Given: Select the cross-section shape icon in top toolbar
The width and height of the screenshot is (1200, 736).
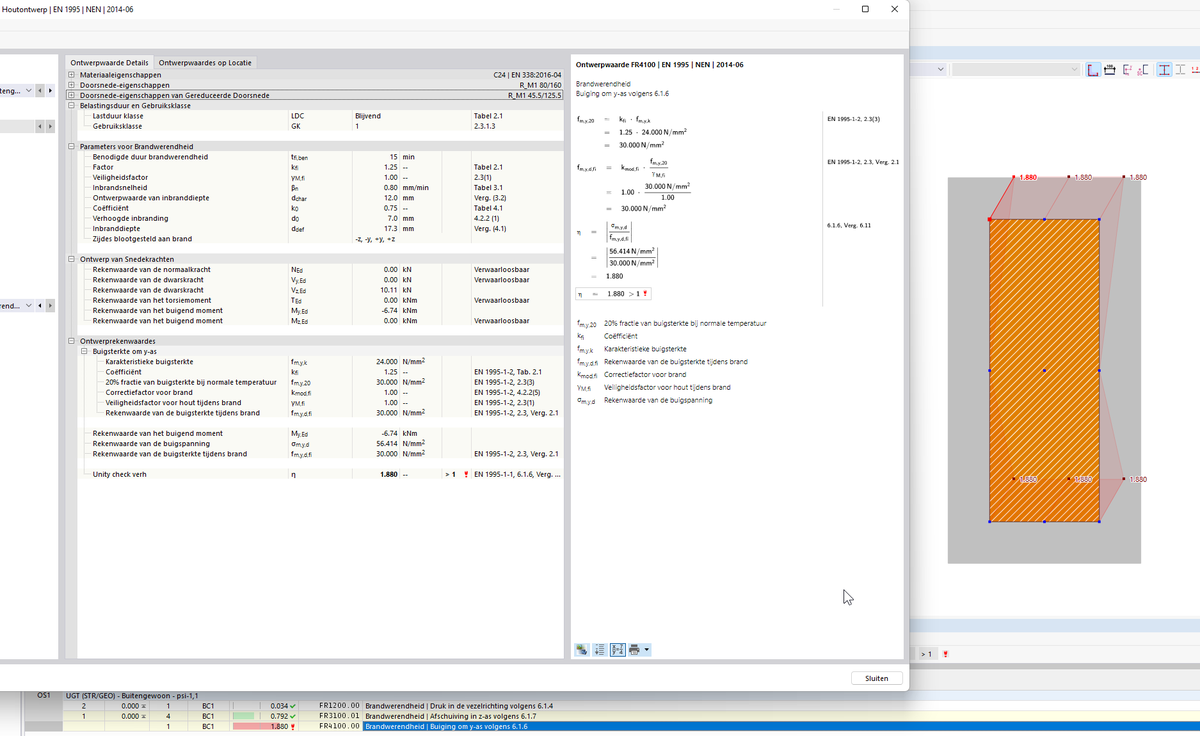Looking at the screenshot, I should click(x=1093, y=70).
